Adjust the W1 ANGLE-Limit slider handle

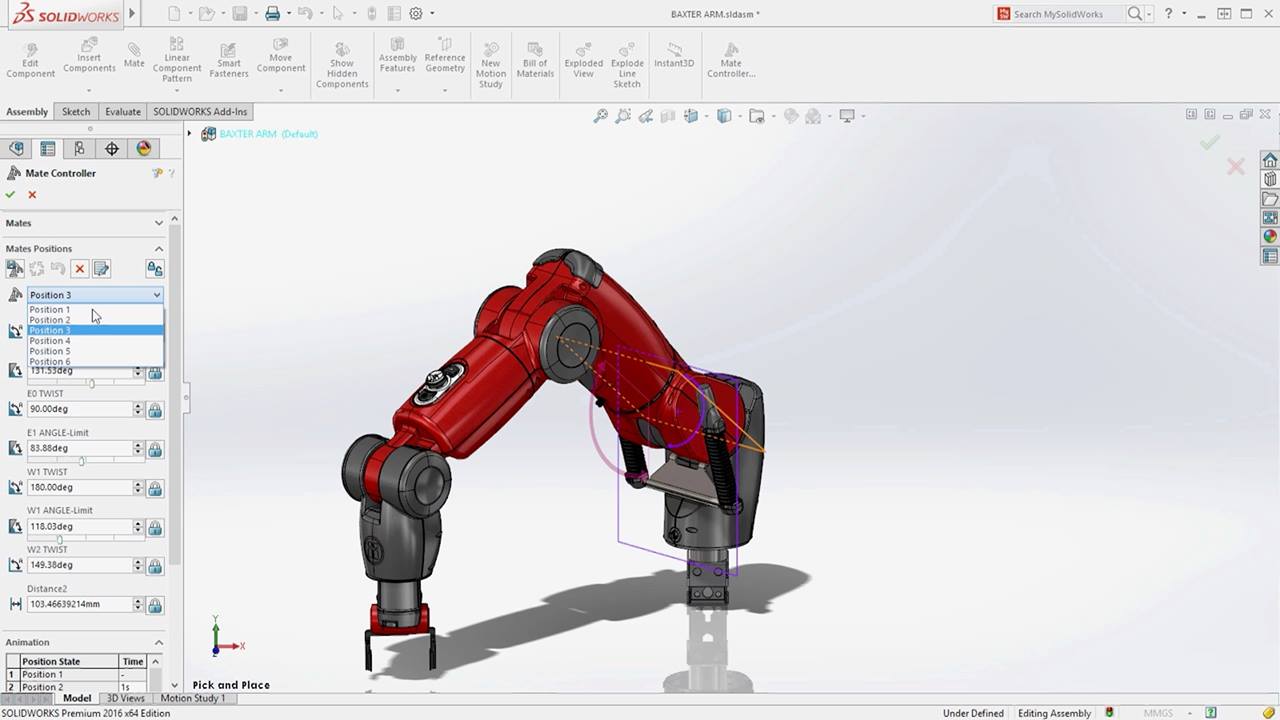pyautogui.click(x=60, y=539)
